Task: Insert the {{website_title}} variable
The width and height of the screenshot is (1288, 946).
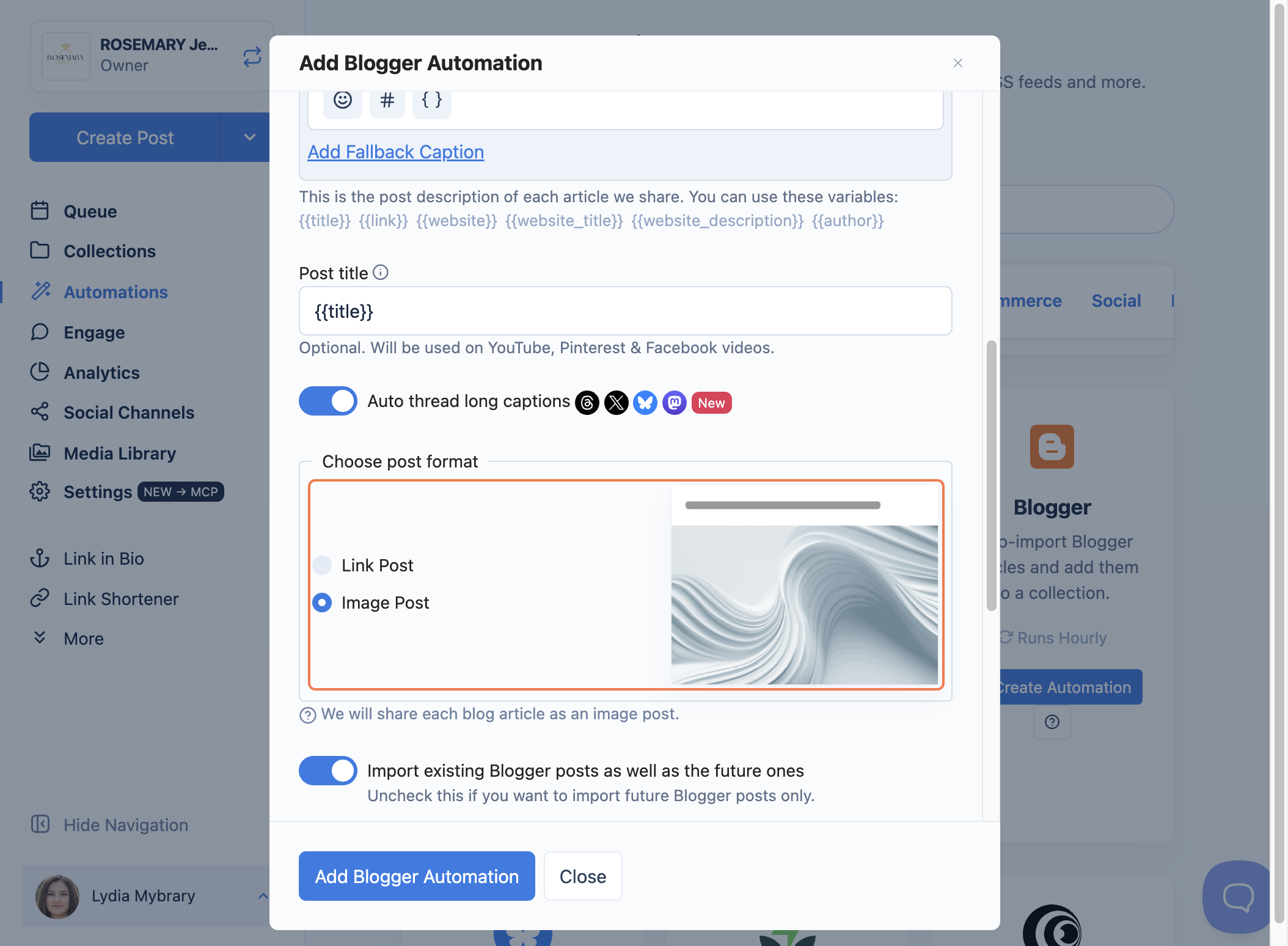Action: coord(565,221)
